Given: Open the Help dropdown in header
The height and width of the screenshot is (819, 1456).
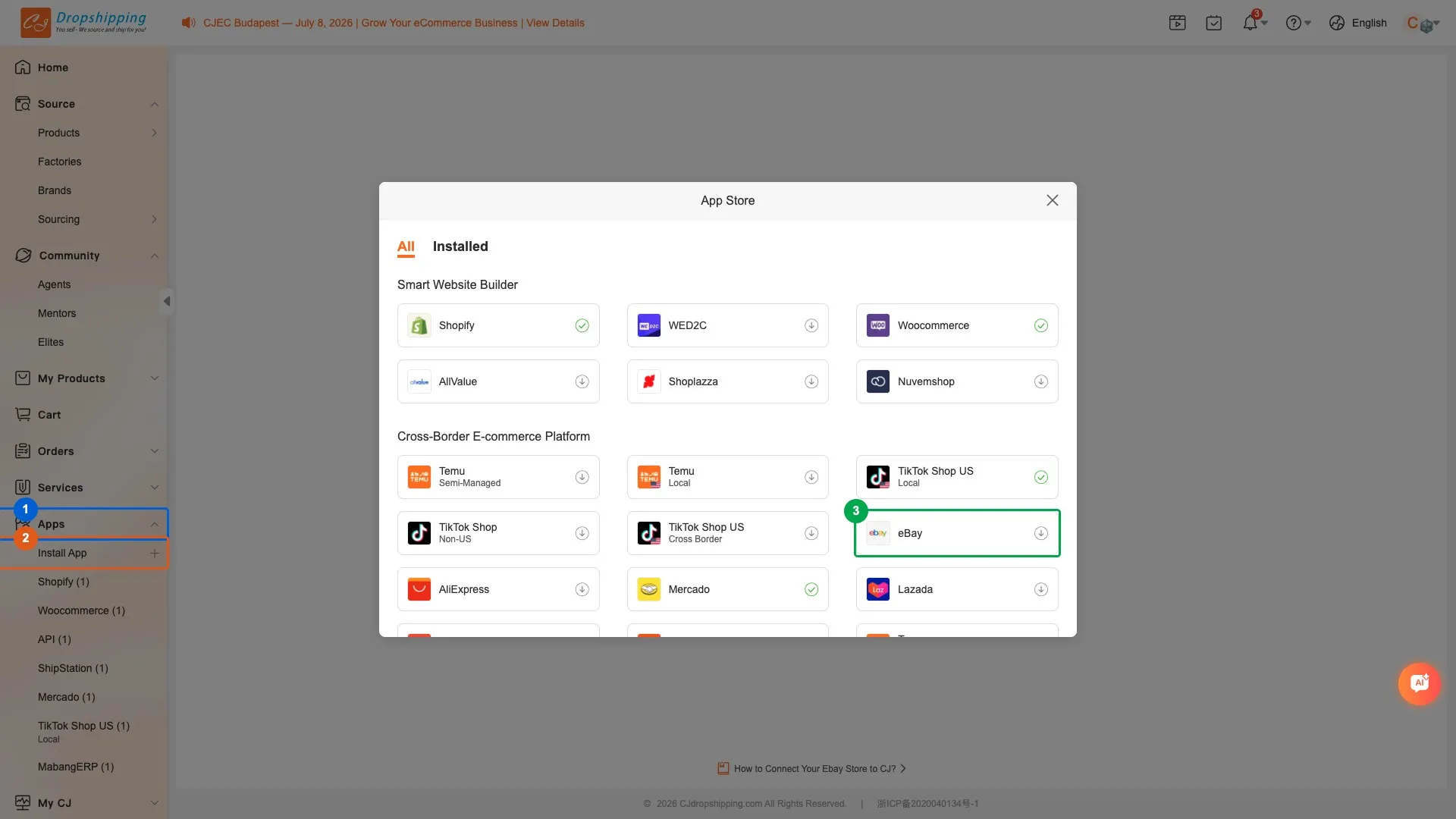Looking at the screenshot, I should click(1298, 23).
